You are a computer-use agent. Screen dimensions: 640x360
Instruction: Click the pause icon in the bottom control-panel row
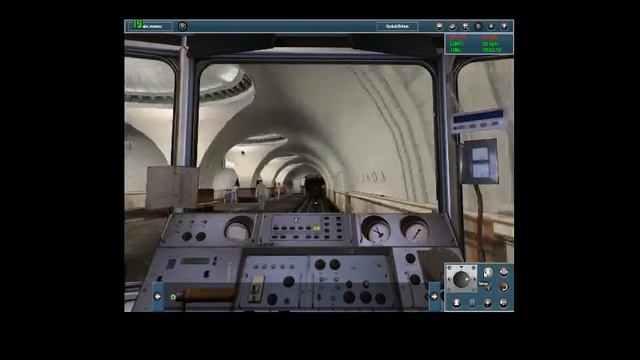tap(472, 303)
